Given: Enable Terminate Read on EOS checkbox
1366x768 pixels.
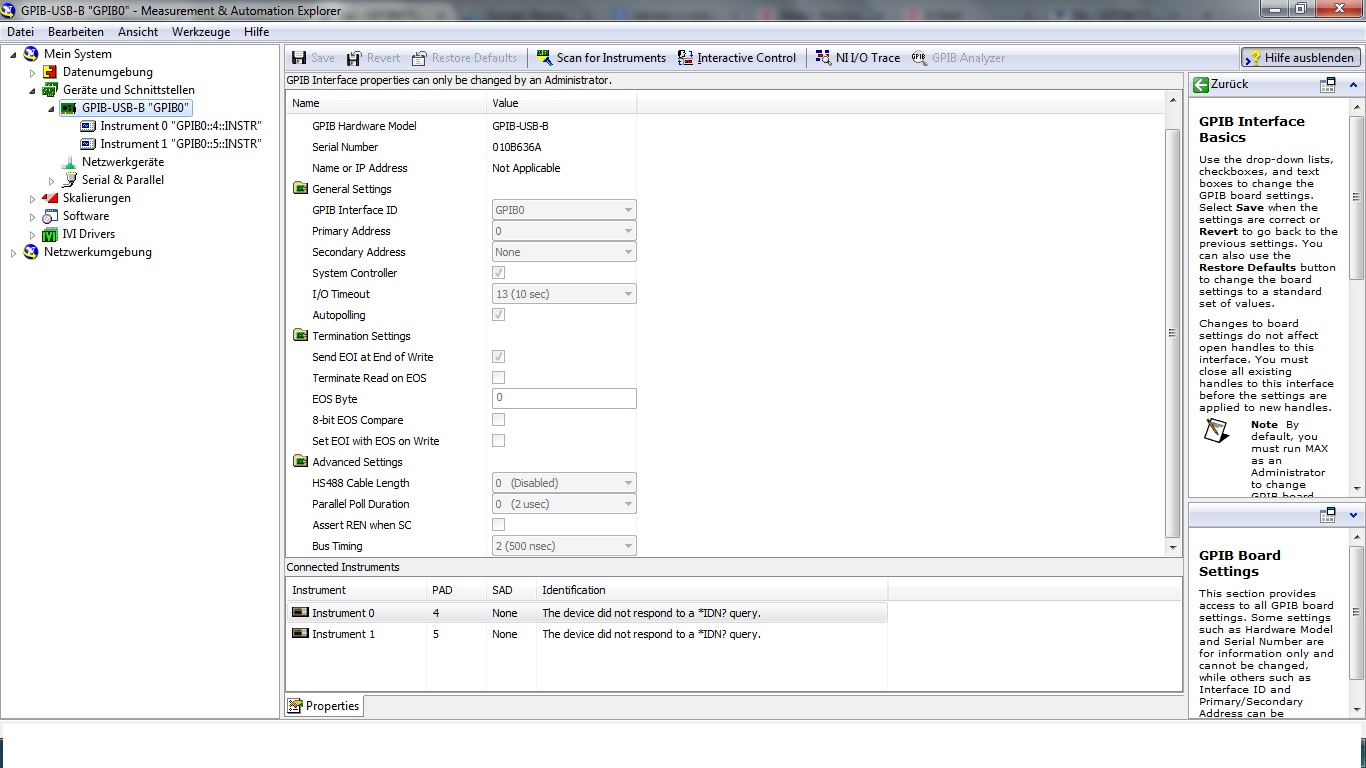Looking at the screenshot, I should click(498, 378).
